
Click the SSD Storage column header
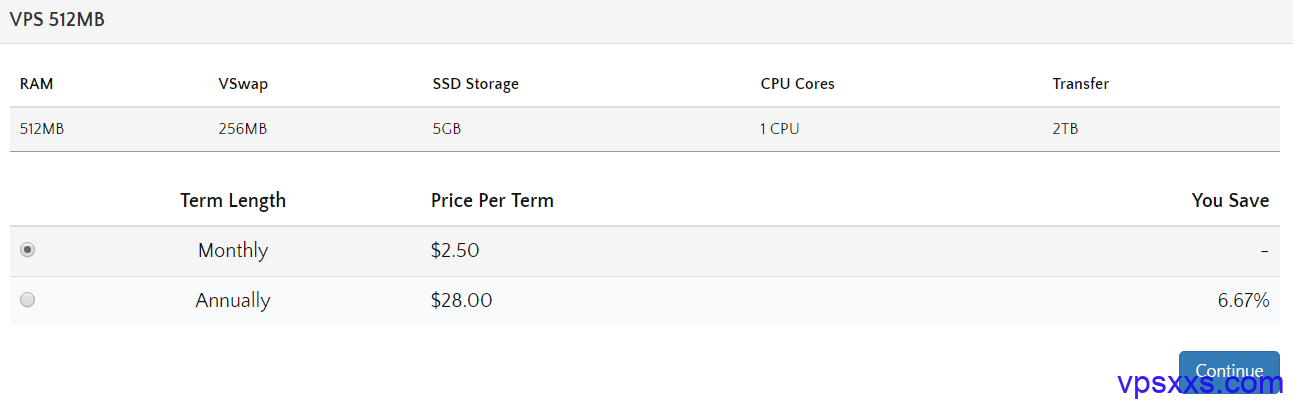475,84
